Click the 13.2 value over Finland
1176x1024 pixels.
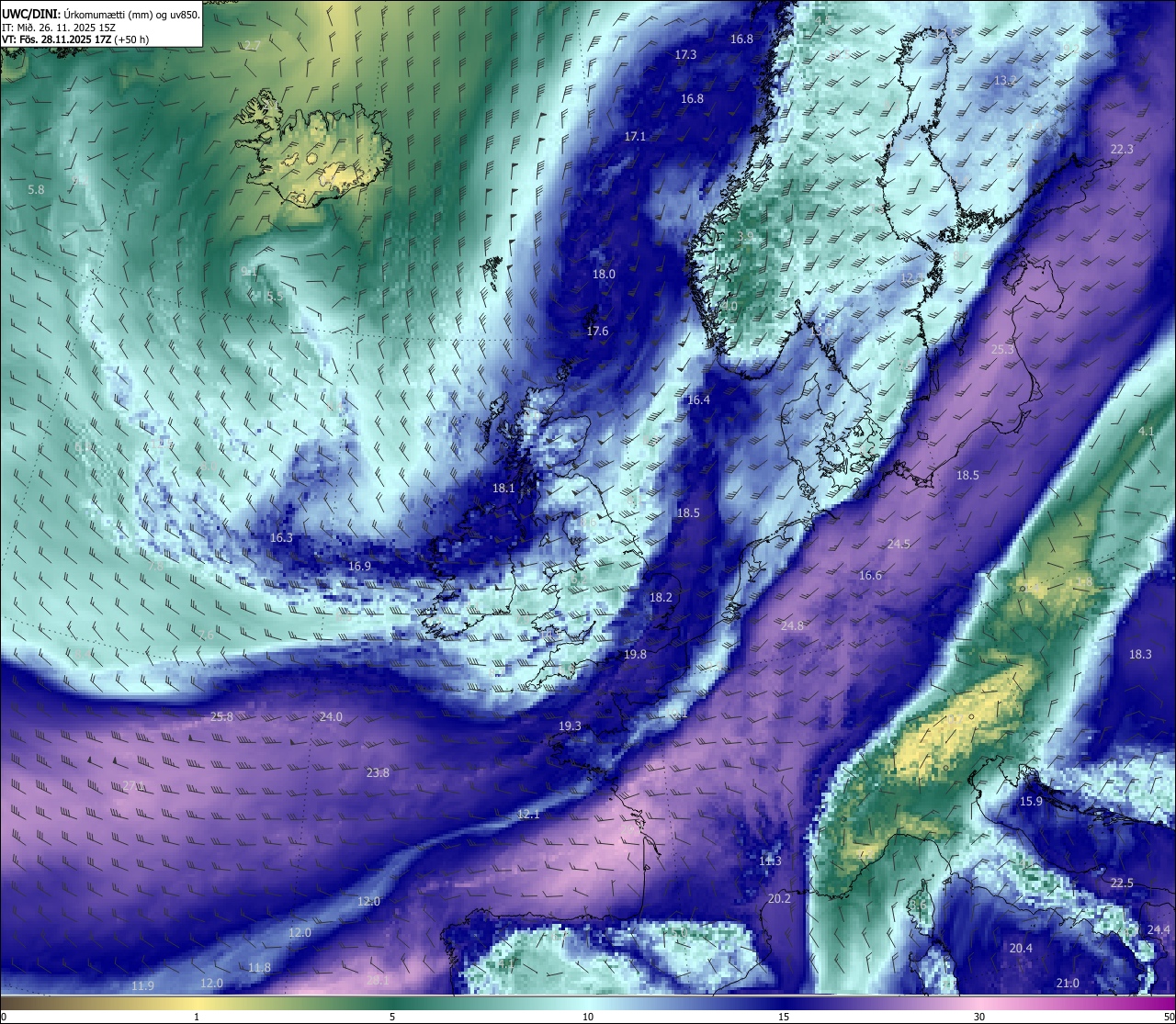[x=1006, y=81]
